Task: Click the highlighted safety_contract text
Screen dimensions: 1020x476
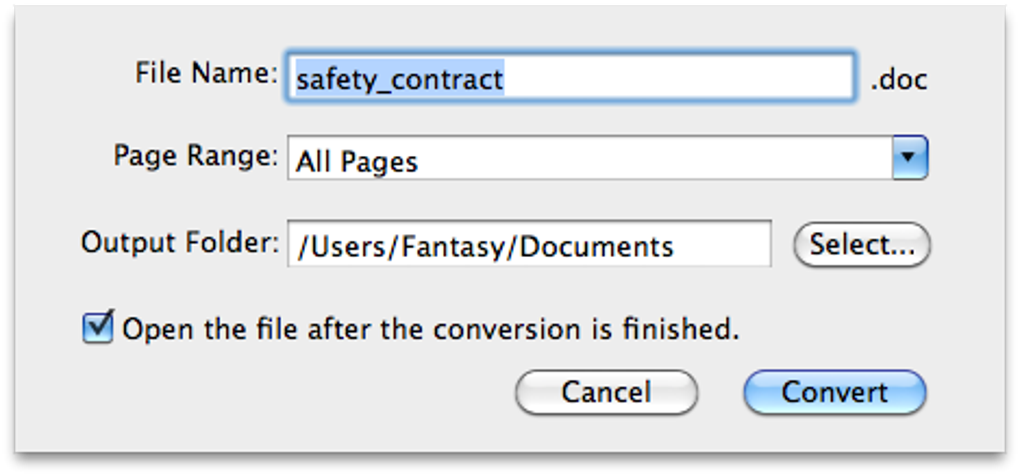Action: click(399, 78)
